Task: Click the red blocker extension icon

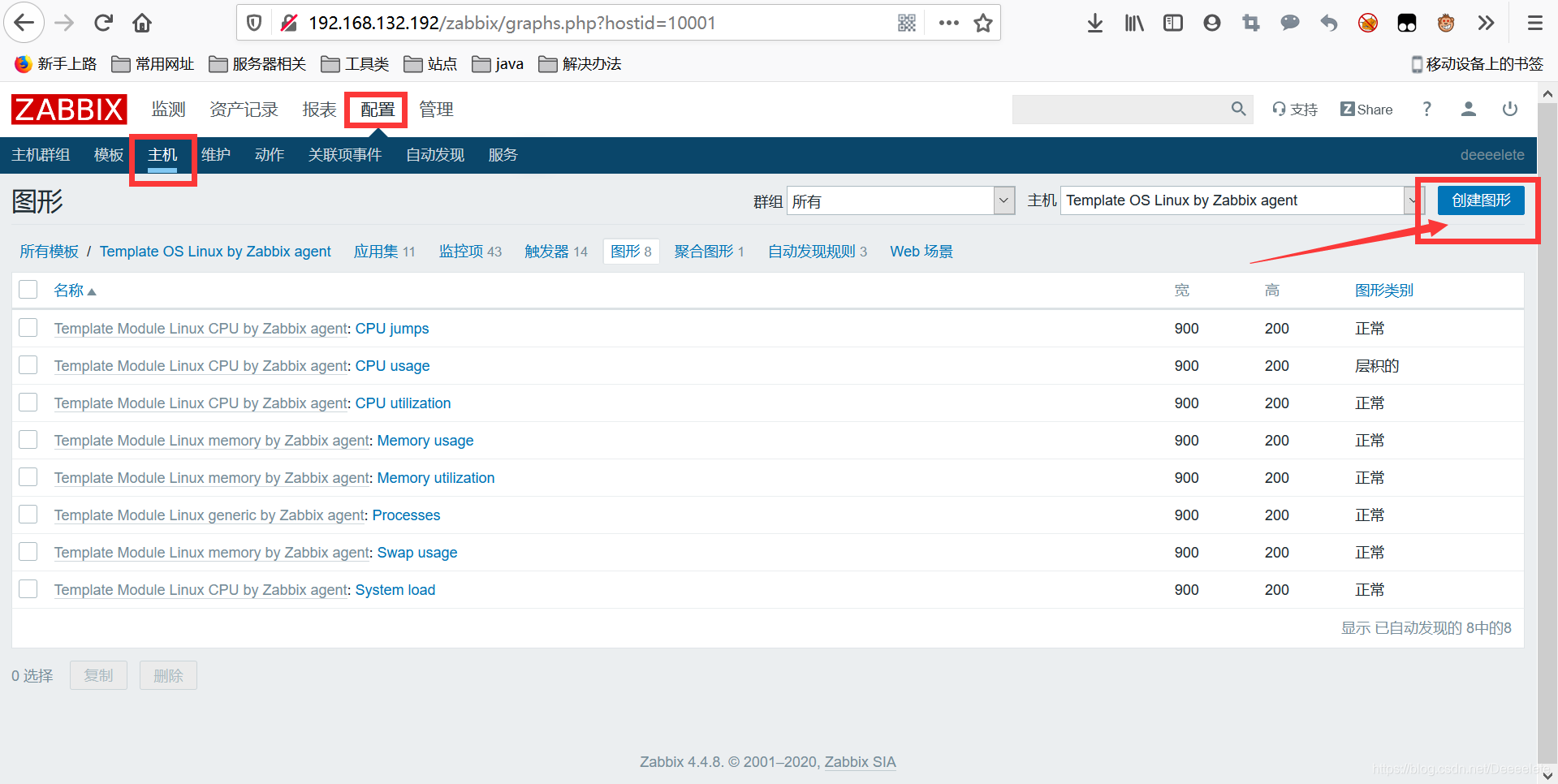Action: [x=1368, y=23]
